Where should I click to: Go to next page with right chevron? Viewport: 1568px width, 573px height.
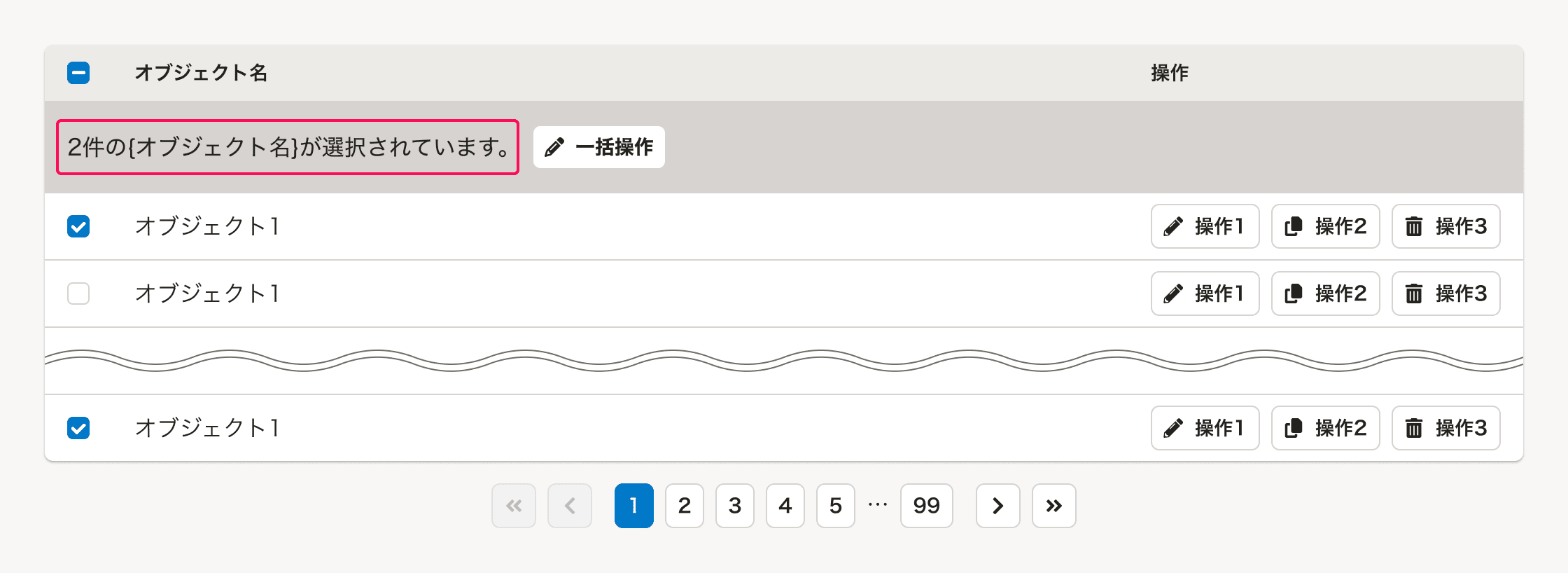[998, 506]
